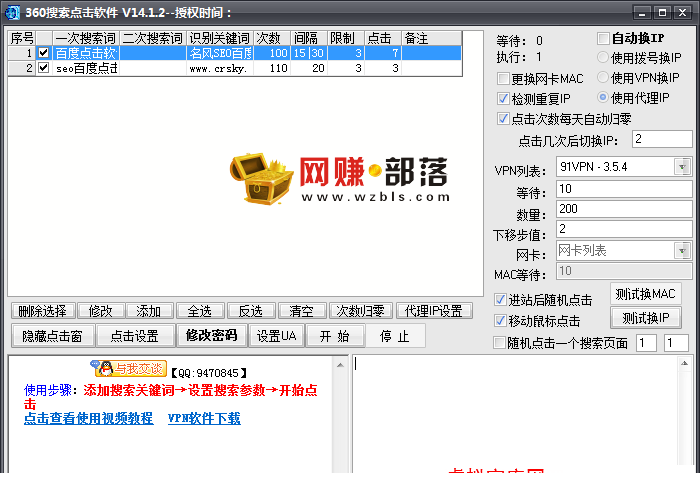Toggle checkbox for row 1 keyword
Viewport: 700px width, 496px height.
pyautogui.click(x=43, y=53)
